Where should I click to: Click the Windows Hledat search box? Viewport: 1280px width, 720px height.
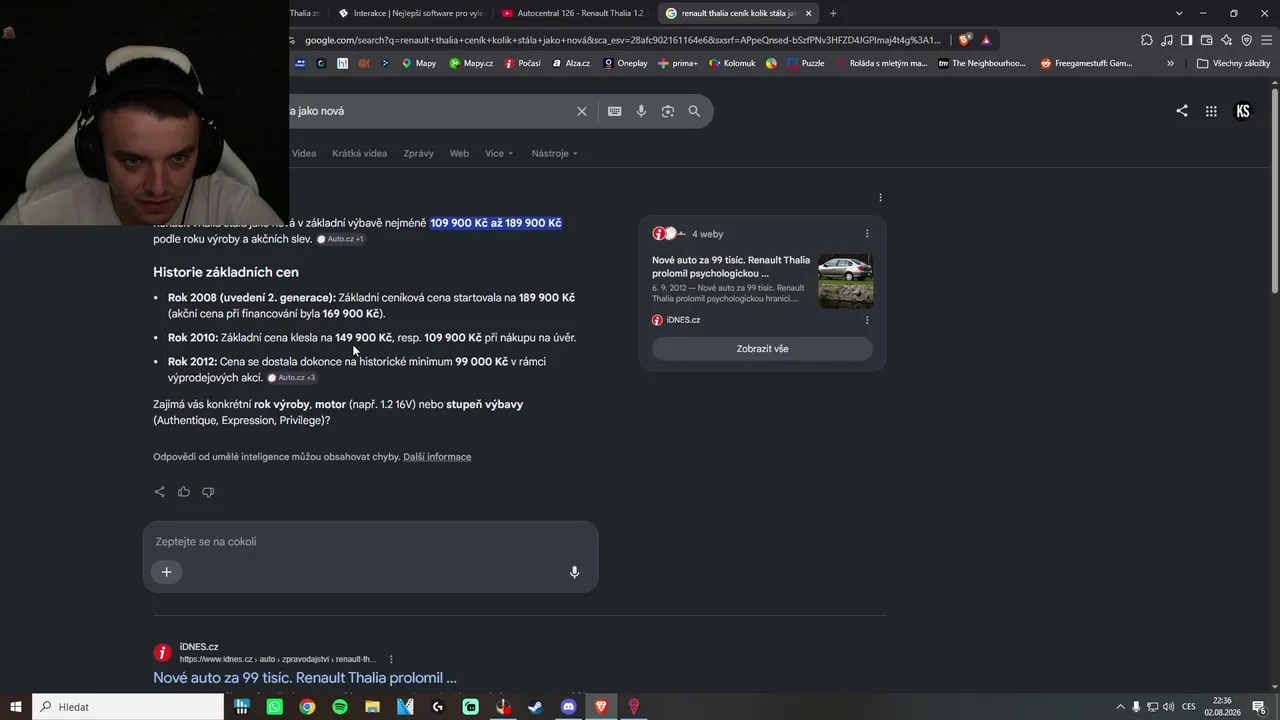128,707
